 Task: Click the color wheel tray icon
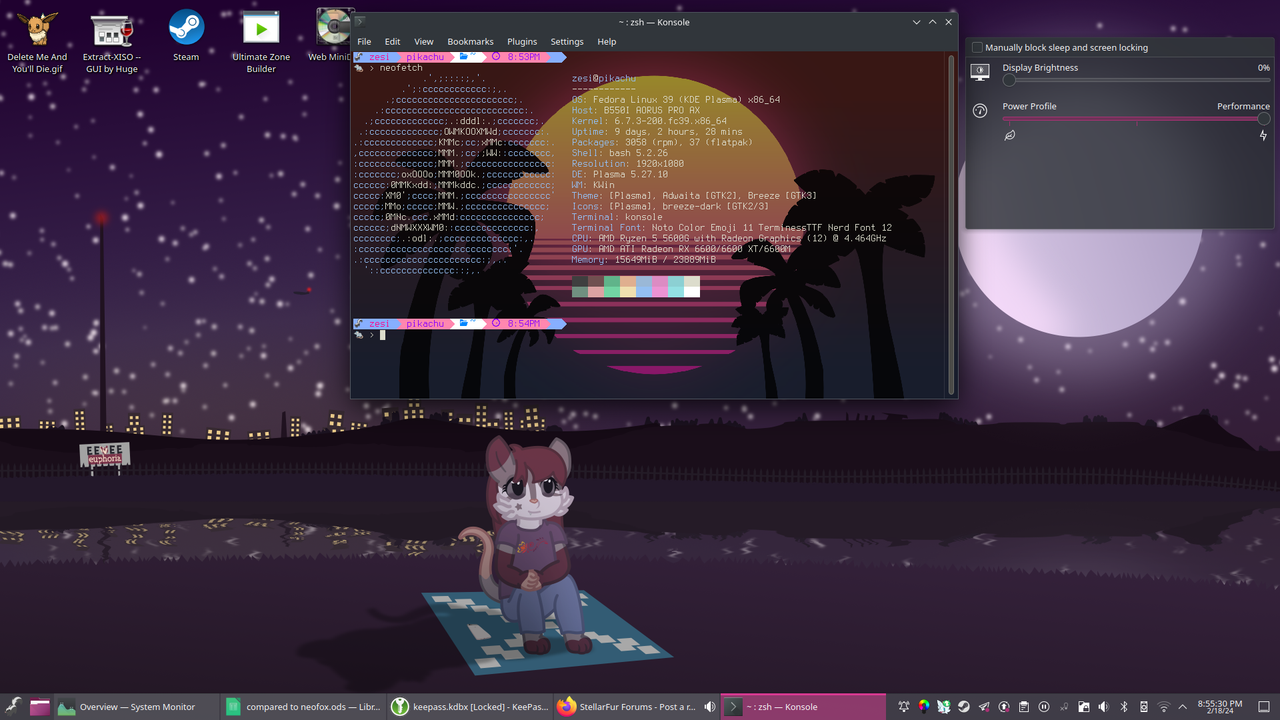[924, 707]
